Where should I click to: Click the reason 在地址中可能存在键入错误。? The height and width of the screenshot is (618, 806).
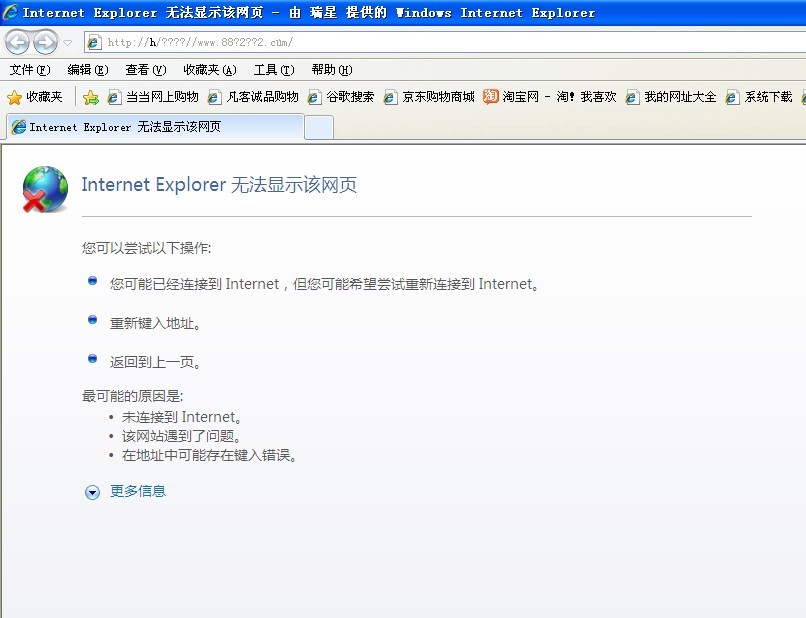tap(209, 456)
